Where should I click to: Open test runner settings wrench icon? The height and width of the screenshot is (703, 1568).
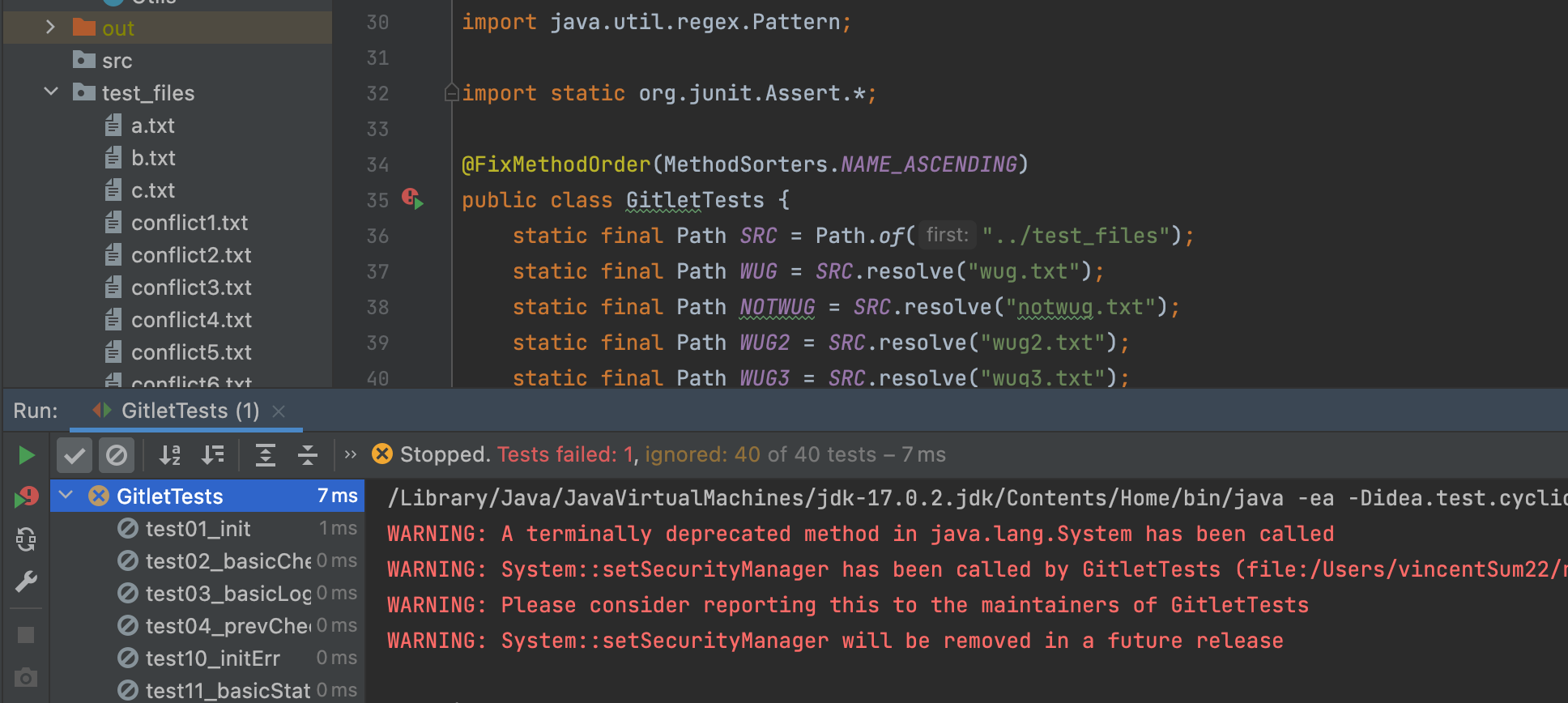pyautogui.click(x=26, y=582)
